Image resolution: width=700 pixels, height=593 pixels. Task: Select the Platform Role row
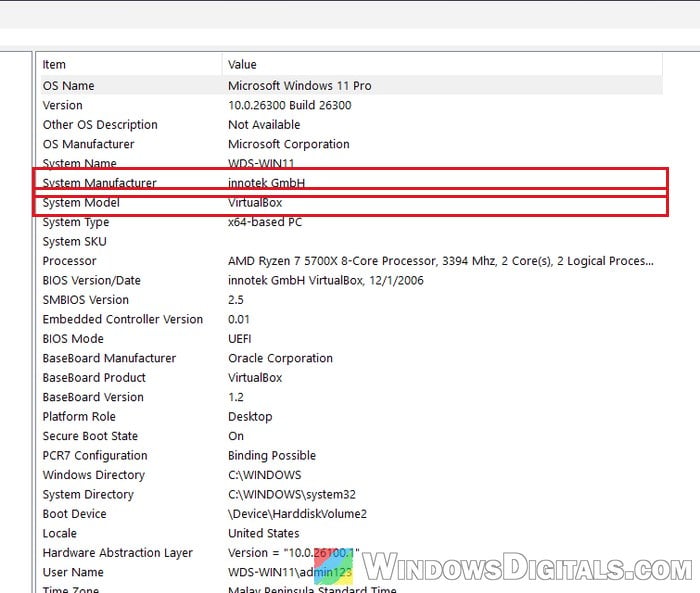[79, 417]
